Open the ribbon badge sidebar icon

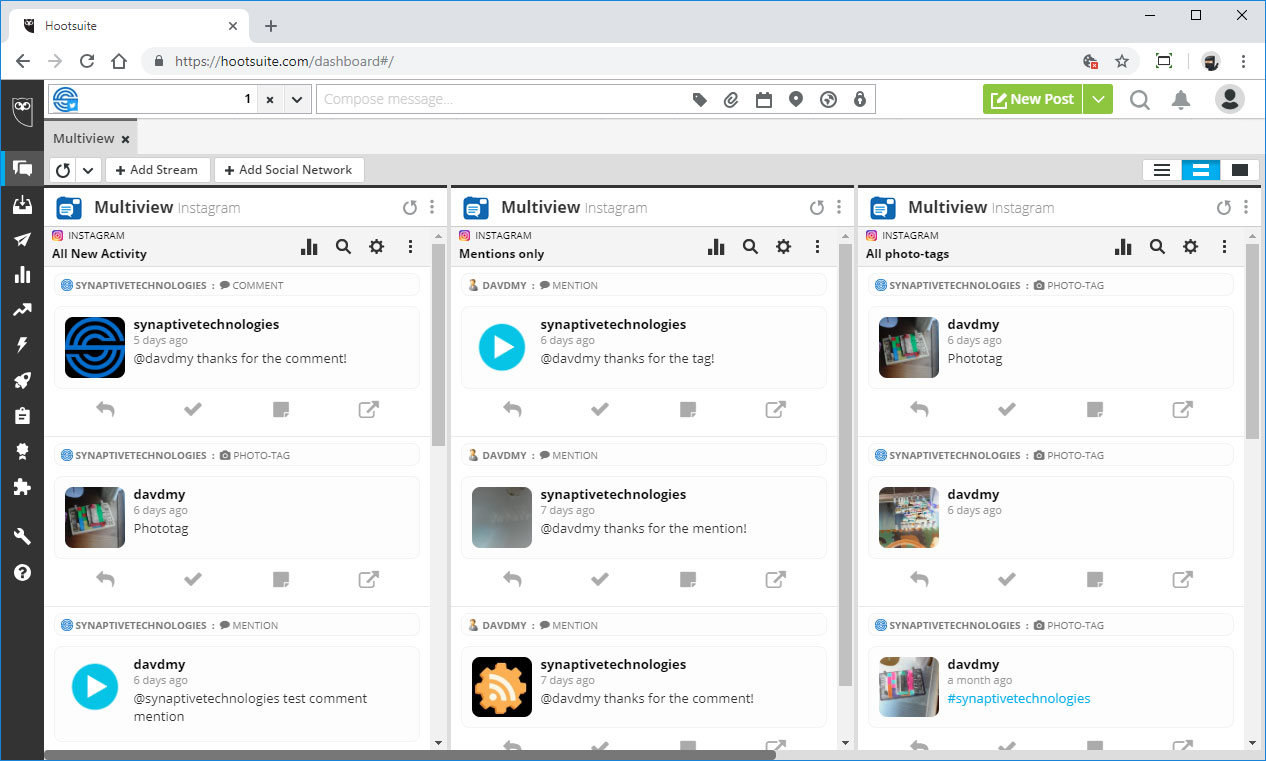22,451
